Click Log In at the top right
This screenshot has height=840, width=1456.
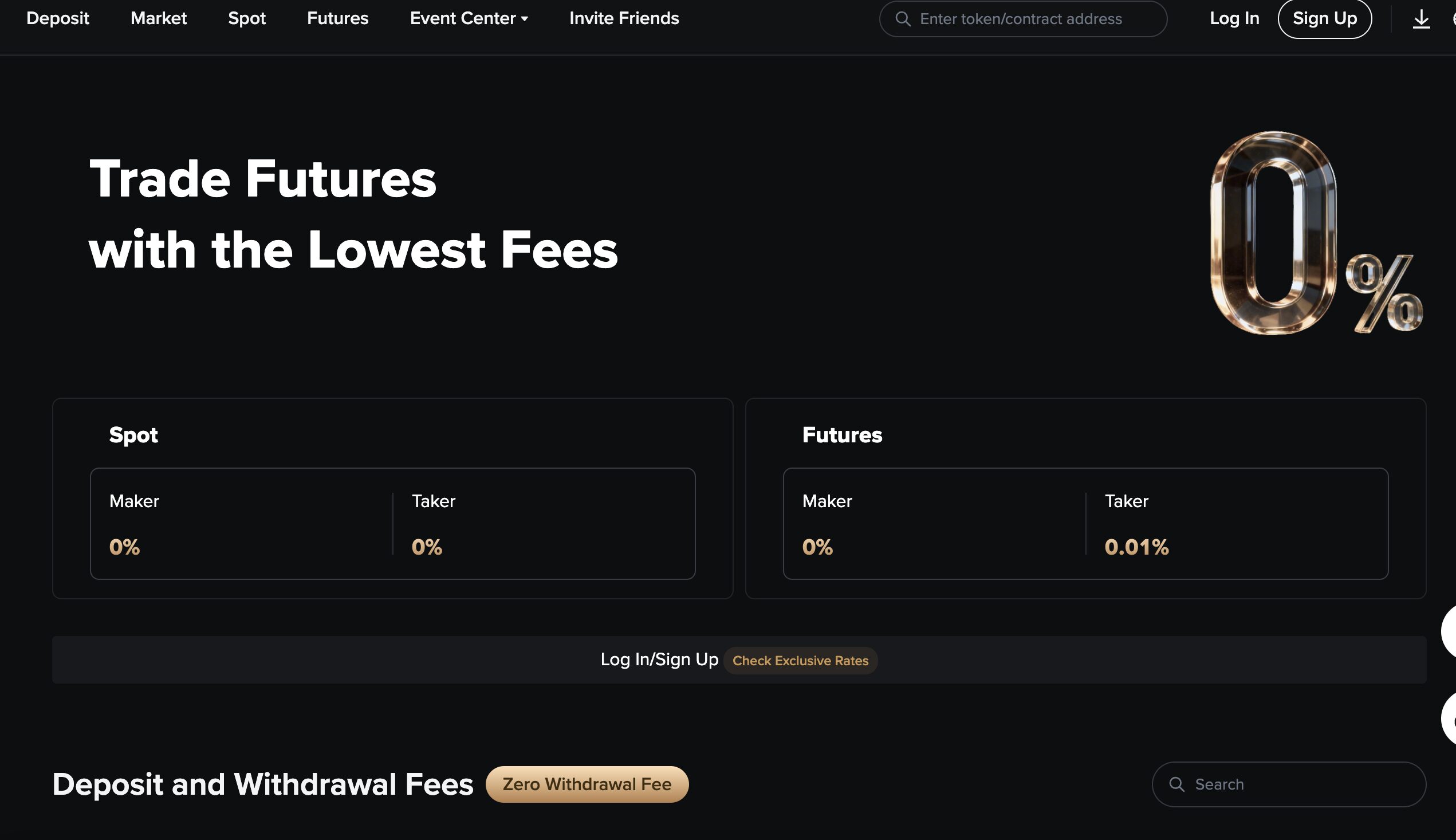click(1233, 18)
